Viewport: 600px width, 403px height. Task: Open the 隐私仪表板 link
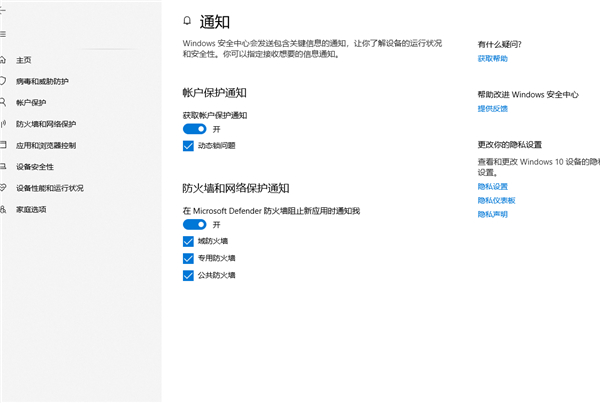click(496, 200)
